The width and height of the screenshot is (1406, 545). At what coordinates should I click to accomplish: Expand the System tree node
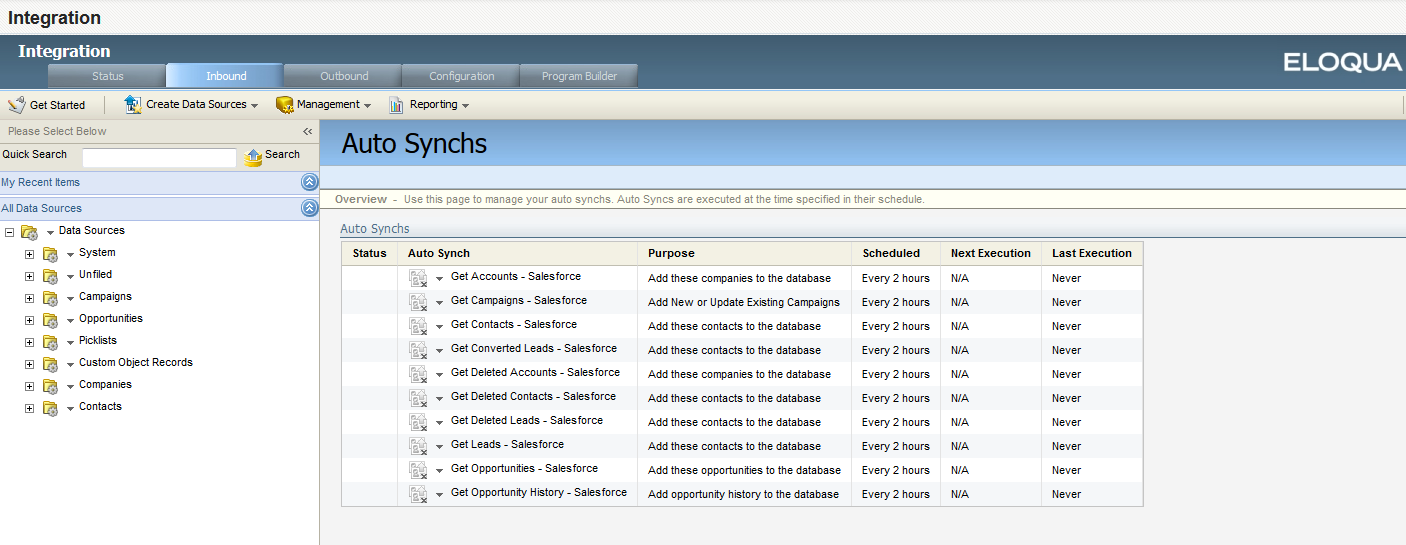(29, 254)
